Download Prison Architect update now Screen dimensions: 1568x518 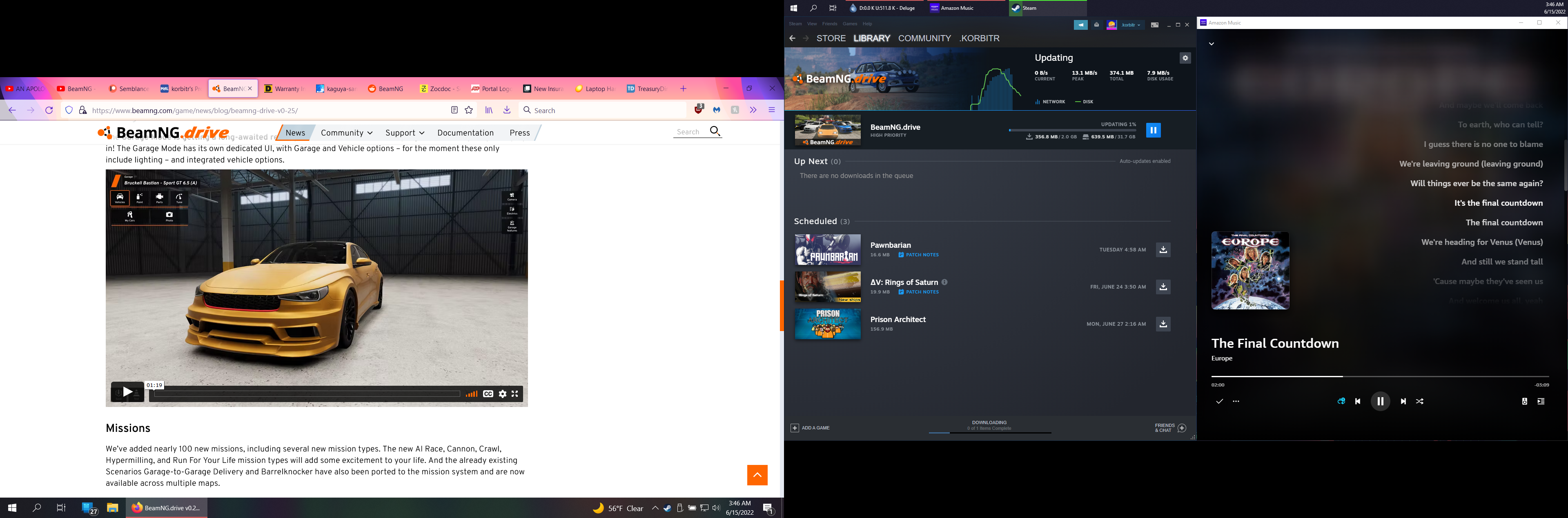[1163, 324]
